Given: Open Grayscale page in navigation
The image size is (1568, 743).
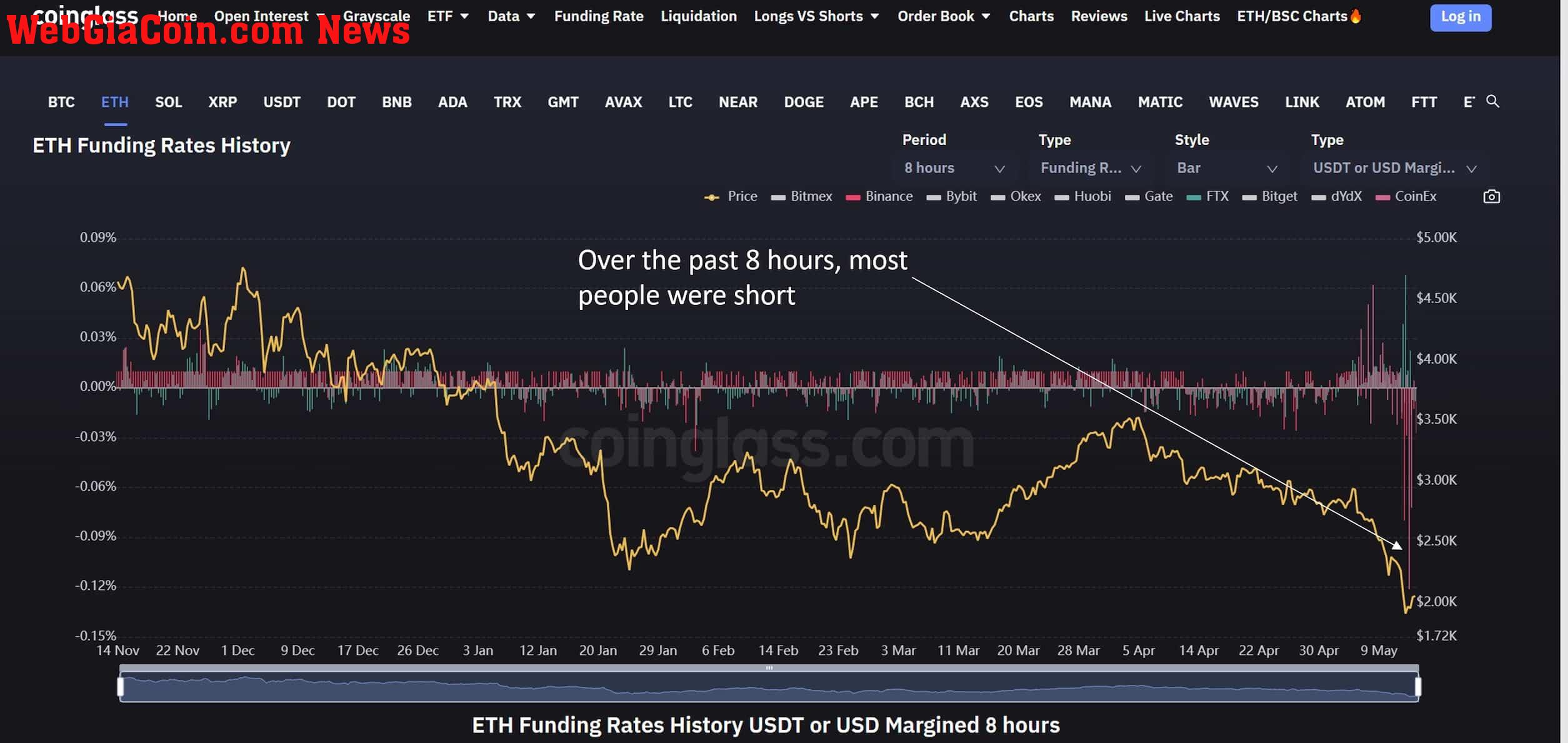Looking at the screenshot, I should pyautogui.click(x=376, y=16).
